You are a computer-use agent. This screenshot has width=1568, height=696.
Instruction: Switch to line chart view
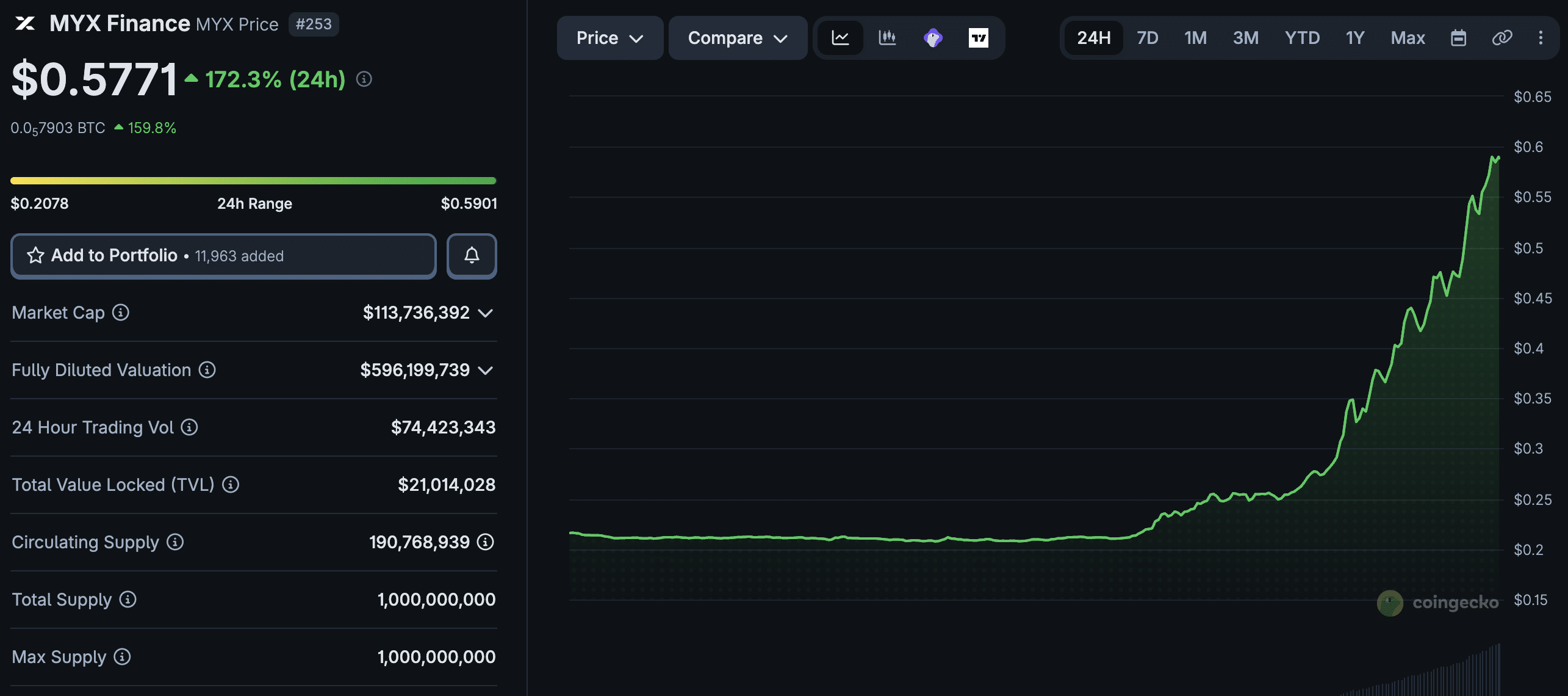click(840, 38)
